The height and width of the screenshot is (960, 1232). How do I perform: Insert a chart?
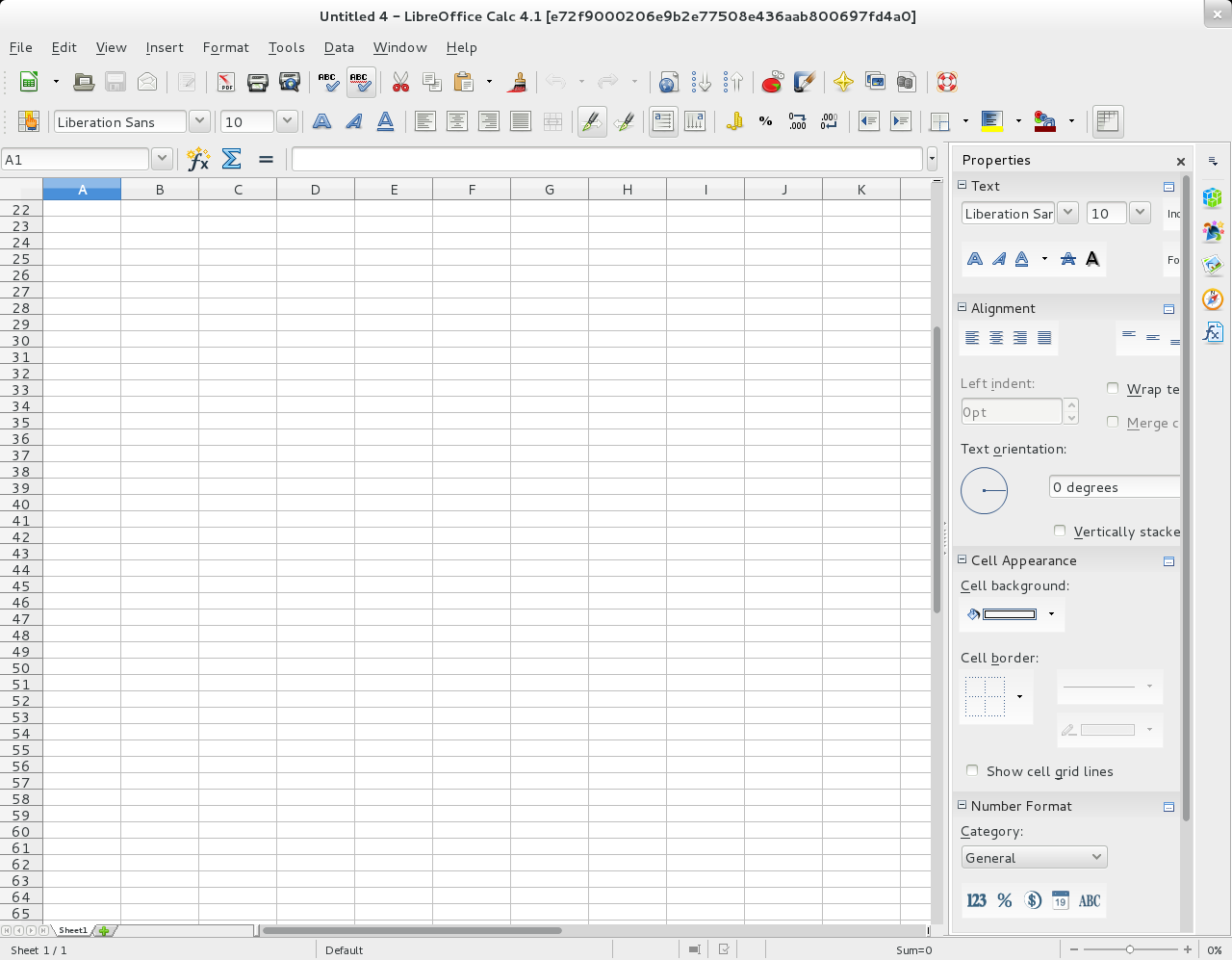click(x=772, y=82)
